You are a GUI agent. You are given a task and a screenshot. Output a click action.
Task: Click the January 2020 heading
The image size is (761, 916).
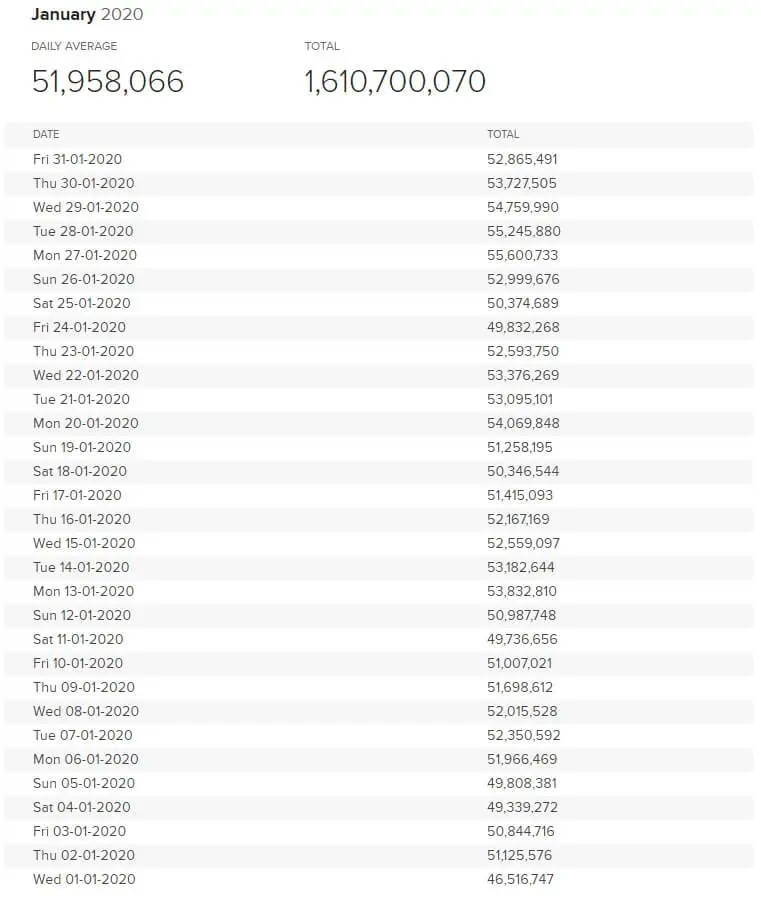tap(87, 14)
